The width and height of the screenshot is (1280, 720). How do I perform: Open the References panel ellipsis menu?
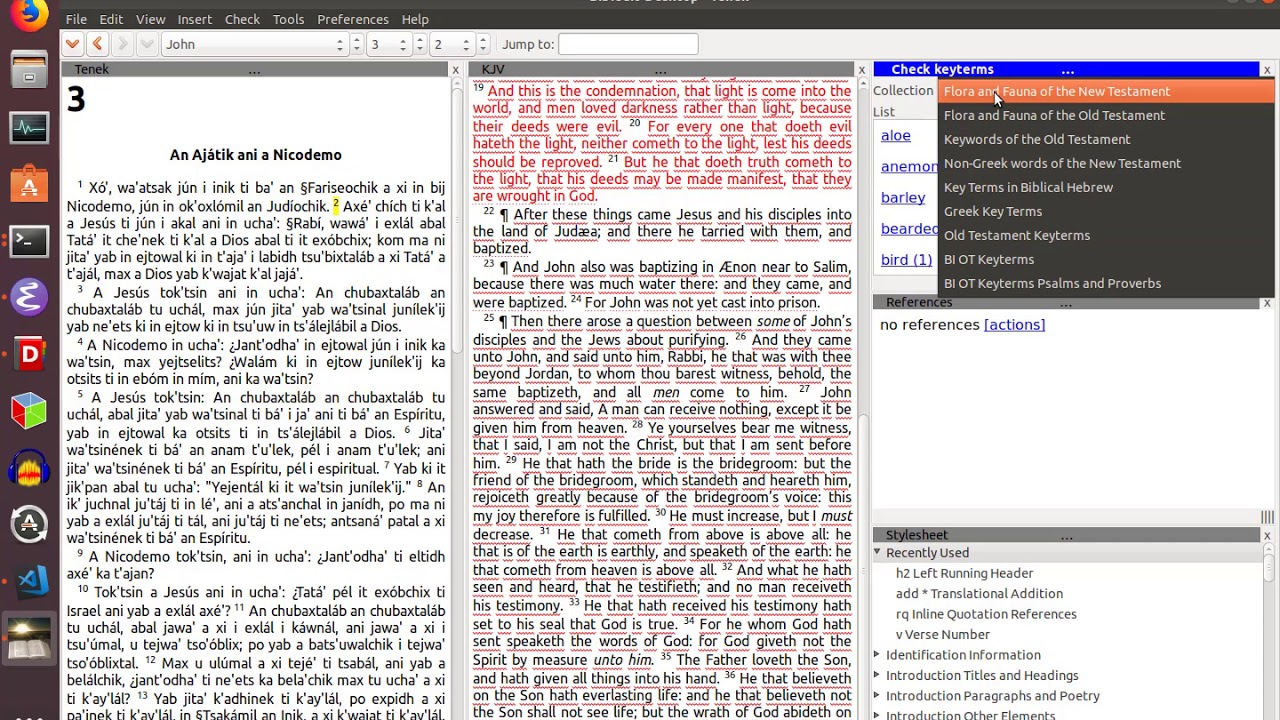click(1066, 303)
